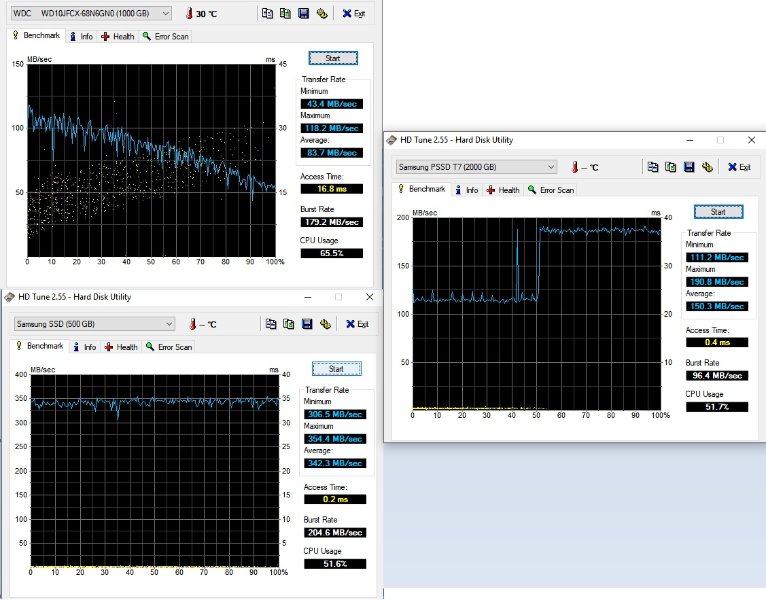
Task: Select 204.6 MB/sec burst rate value
Action: [x=335, y=533]
